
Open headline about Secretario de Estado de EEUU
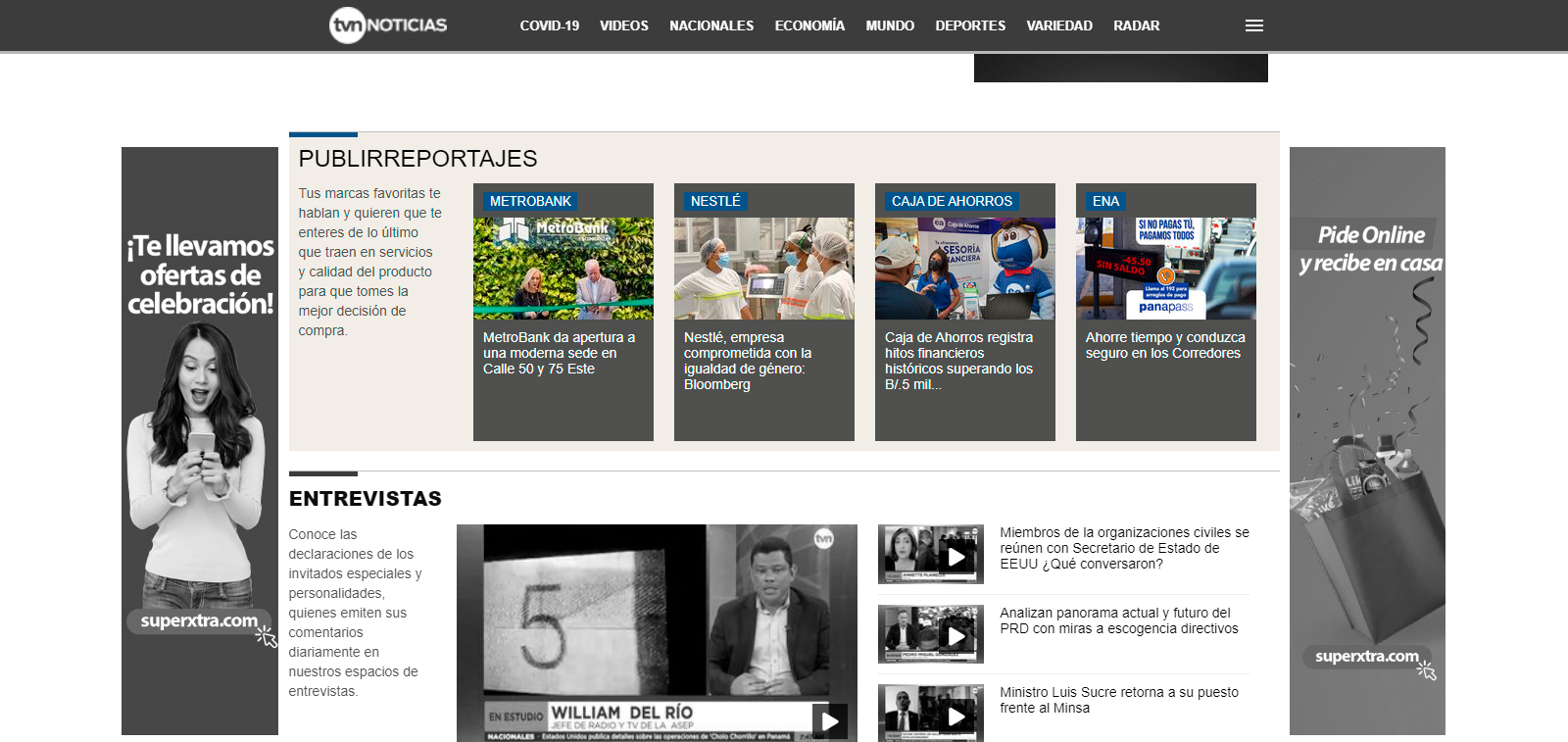tap(1124, 548)
